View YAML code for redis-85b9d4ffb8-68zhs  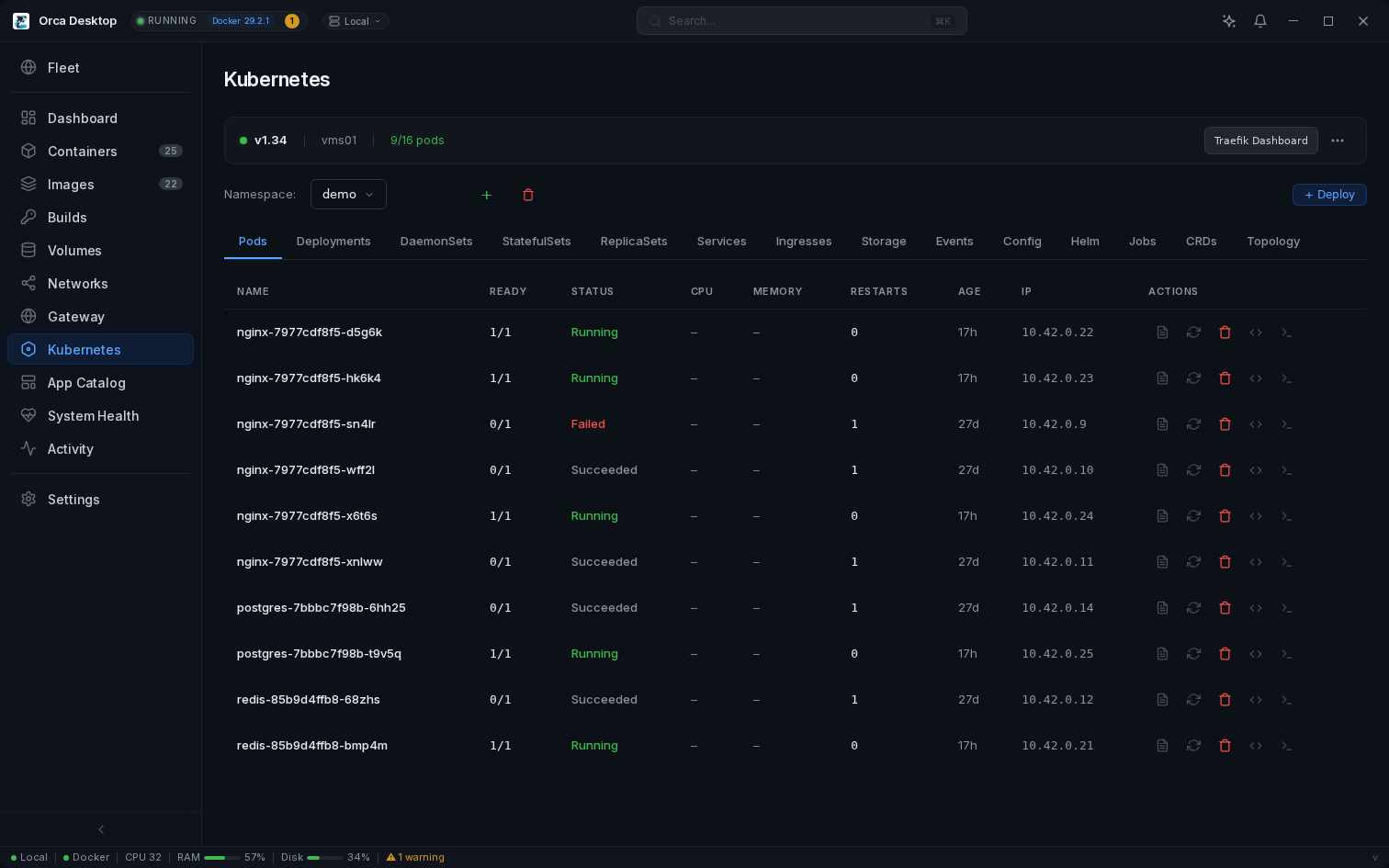pyautogui.click(x=1256, y=700)
